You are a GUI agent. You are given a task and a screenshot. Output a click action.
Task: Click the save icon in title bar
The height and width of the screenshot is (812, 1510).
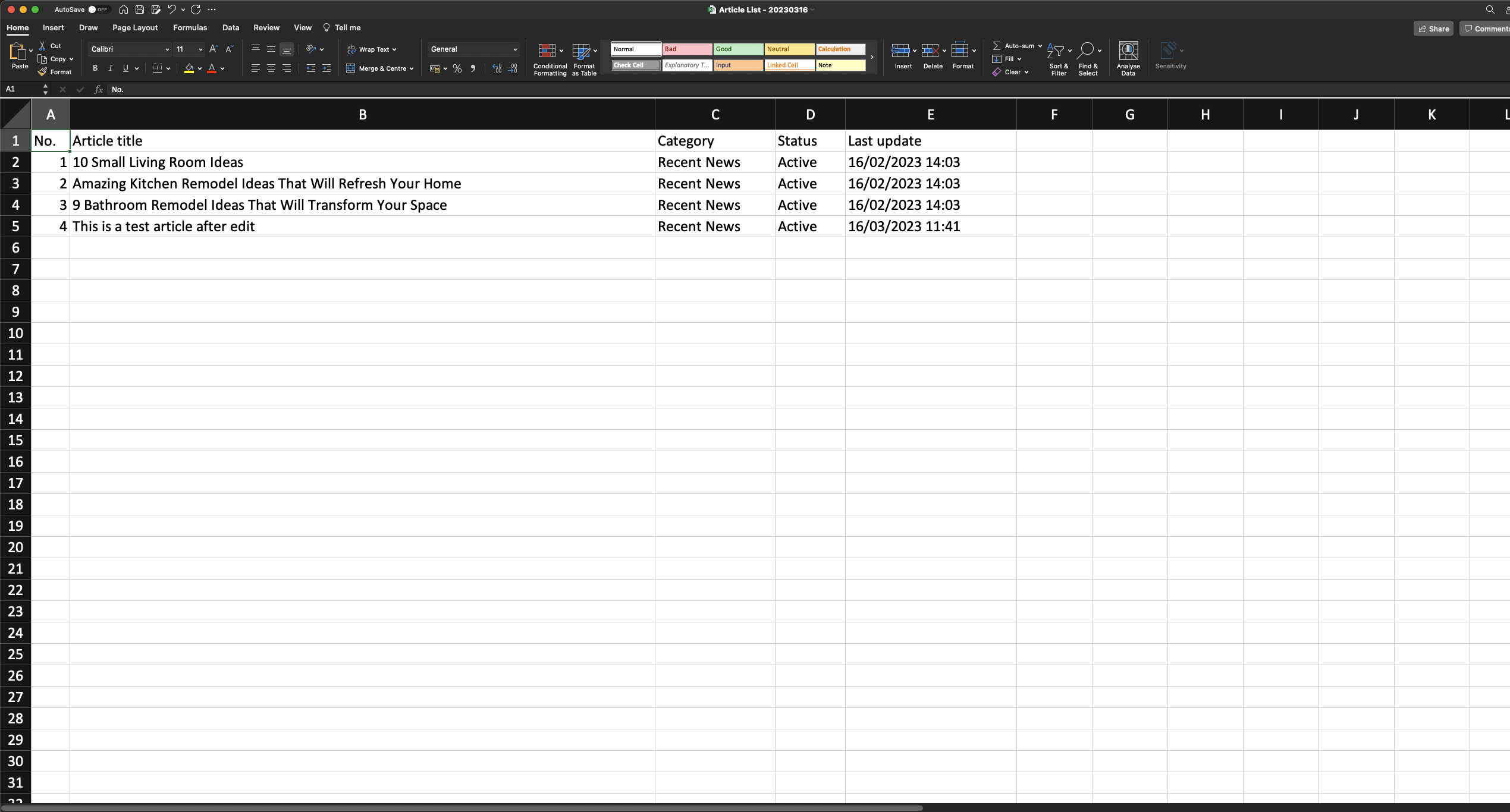pos(140,10)
